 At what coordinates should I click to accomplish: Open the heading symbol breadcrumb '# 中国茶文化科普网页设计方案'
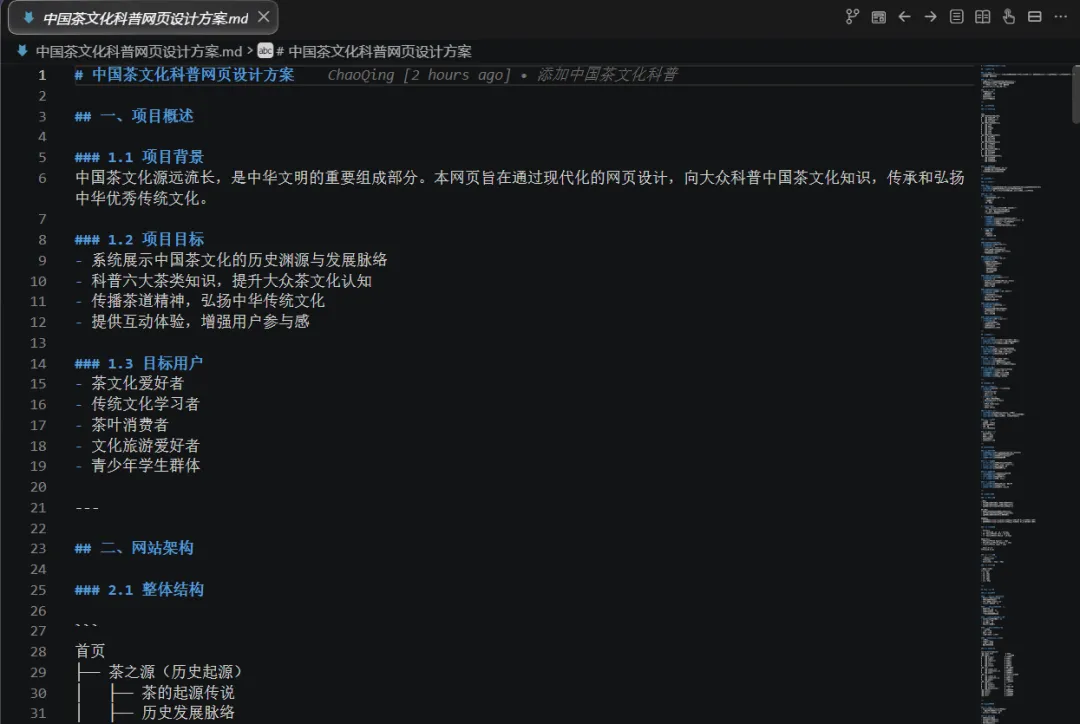click(374, 52)
